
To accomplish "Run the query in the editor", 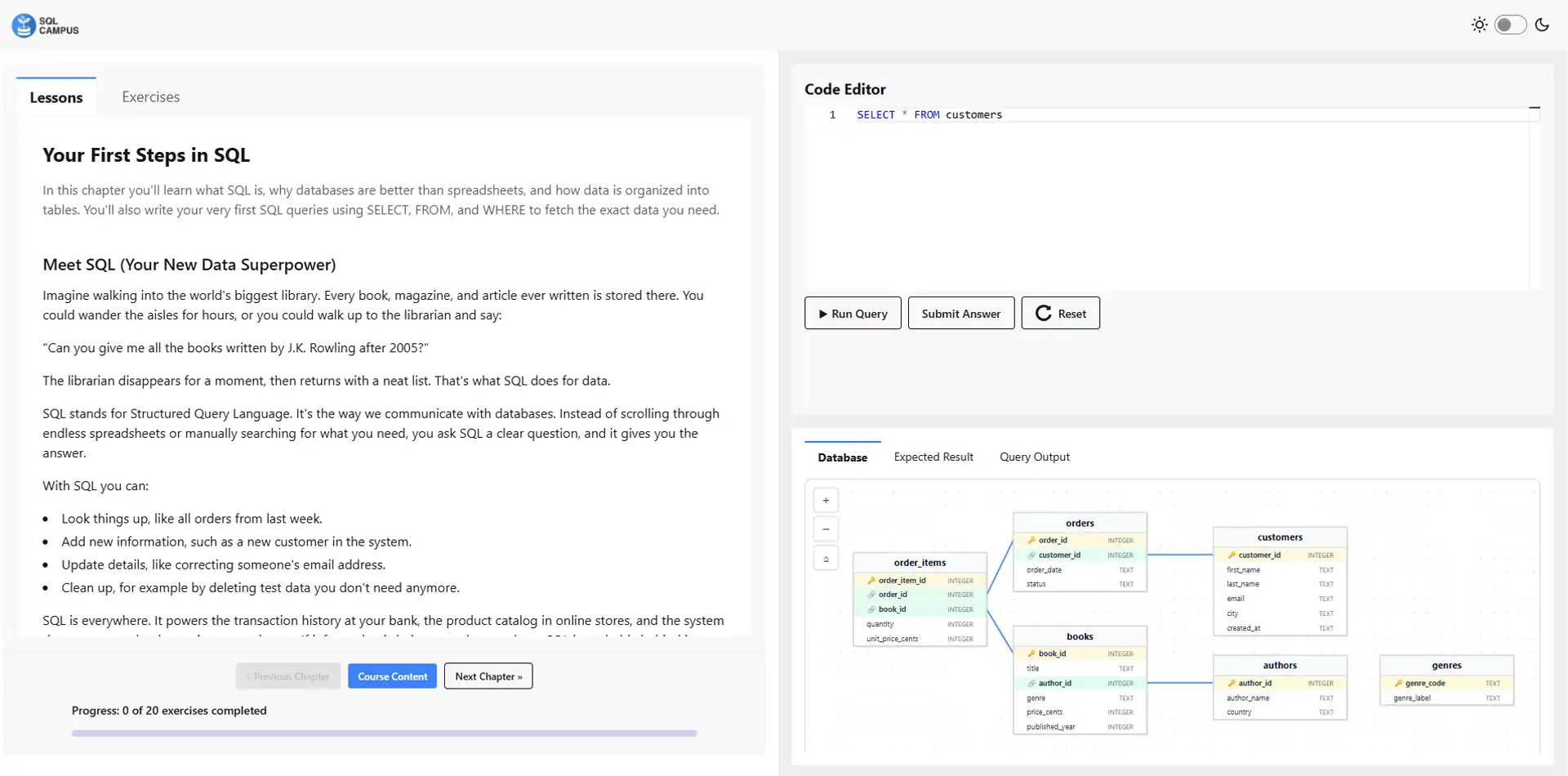I will [853, 314].
